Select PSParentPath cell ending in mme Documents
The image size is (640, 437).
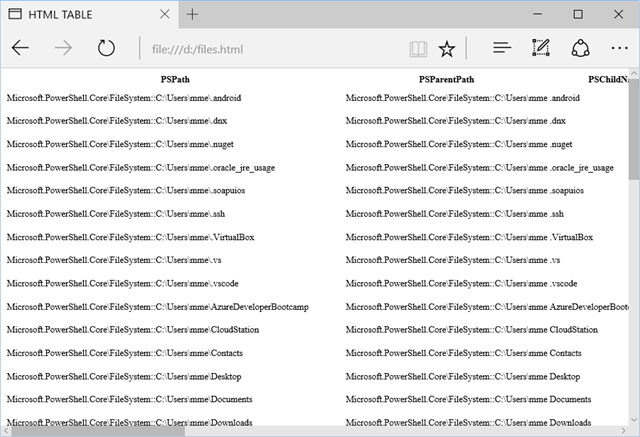pos(468,399)
